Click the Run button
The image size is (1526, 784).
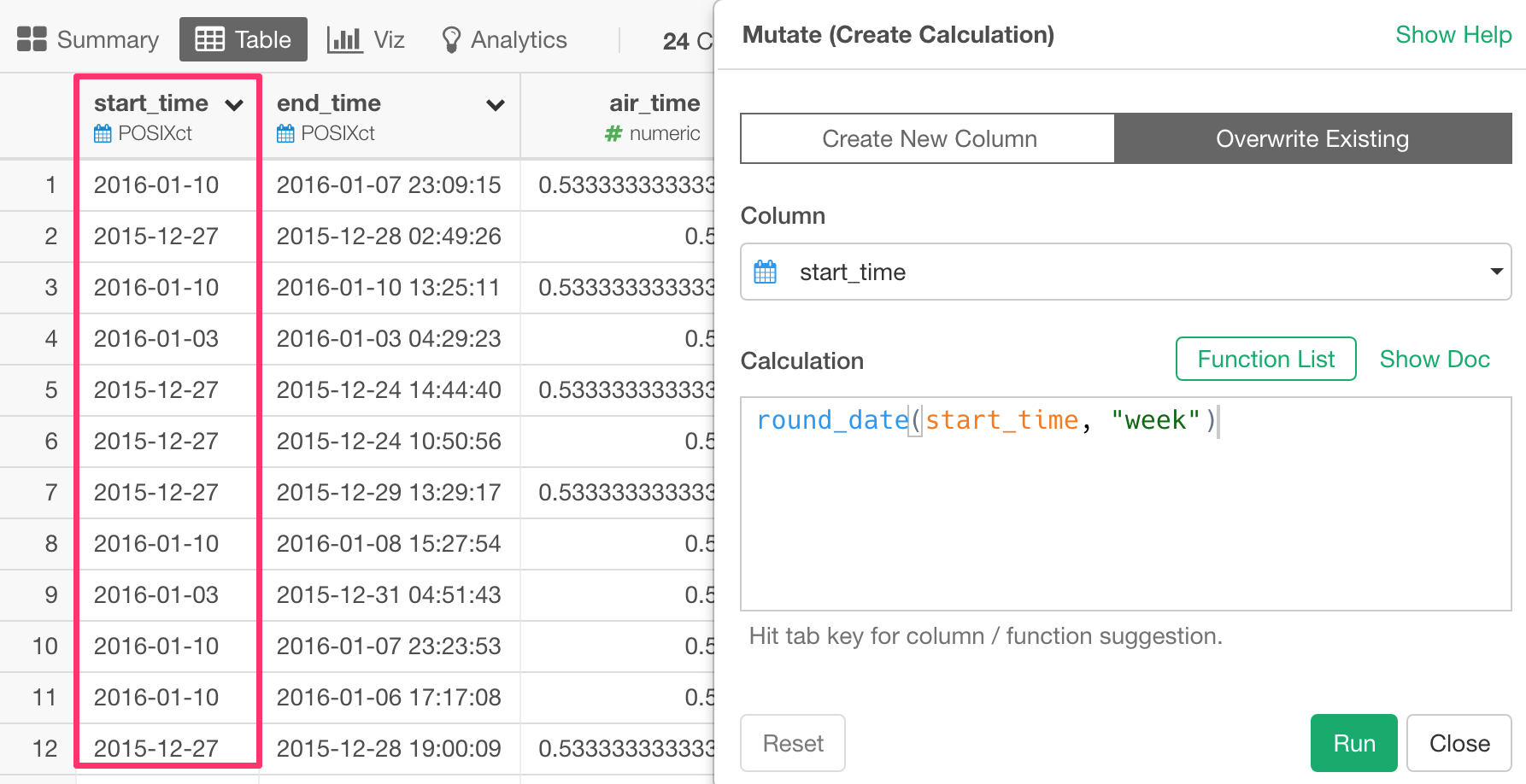[x=1354, y=743]
